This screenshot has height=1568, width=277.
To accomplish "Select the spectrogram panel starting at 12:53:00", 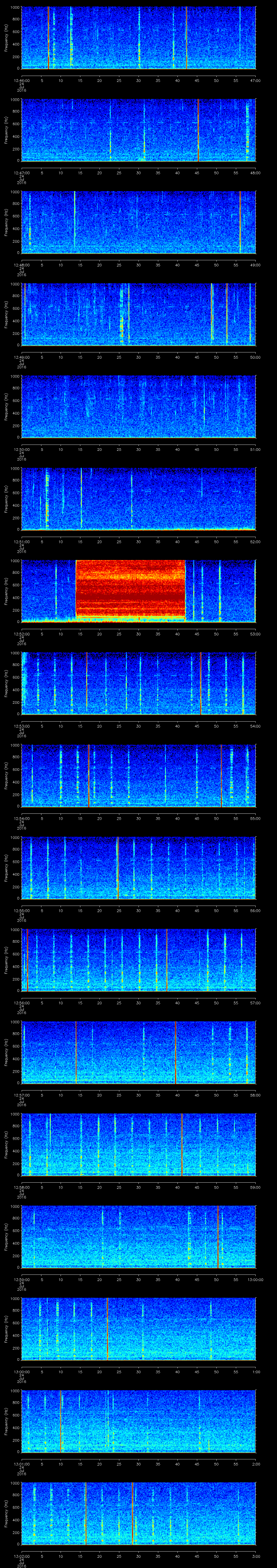I will (139, 683).
